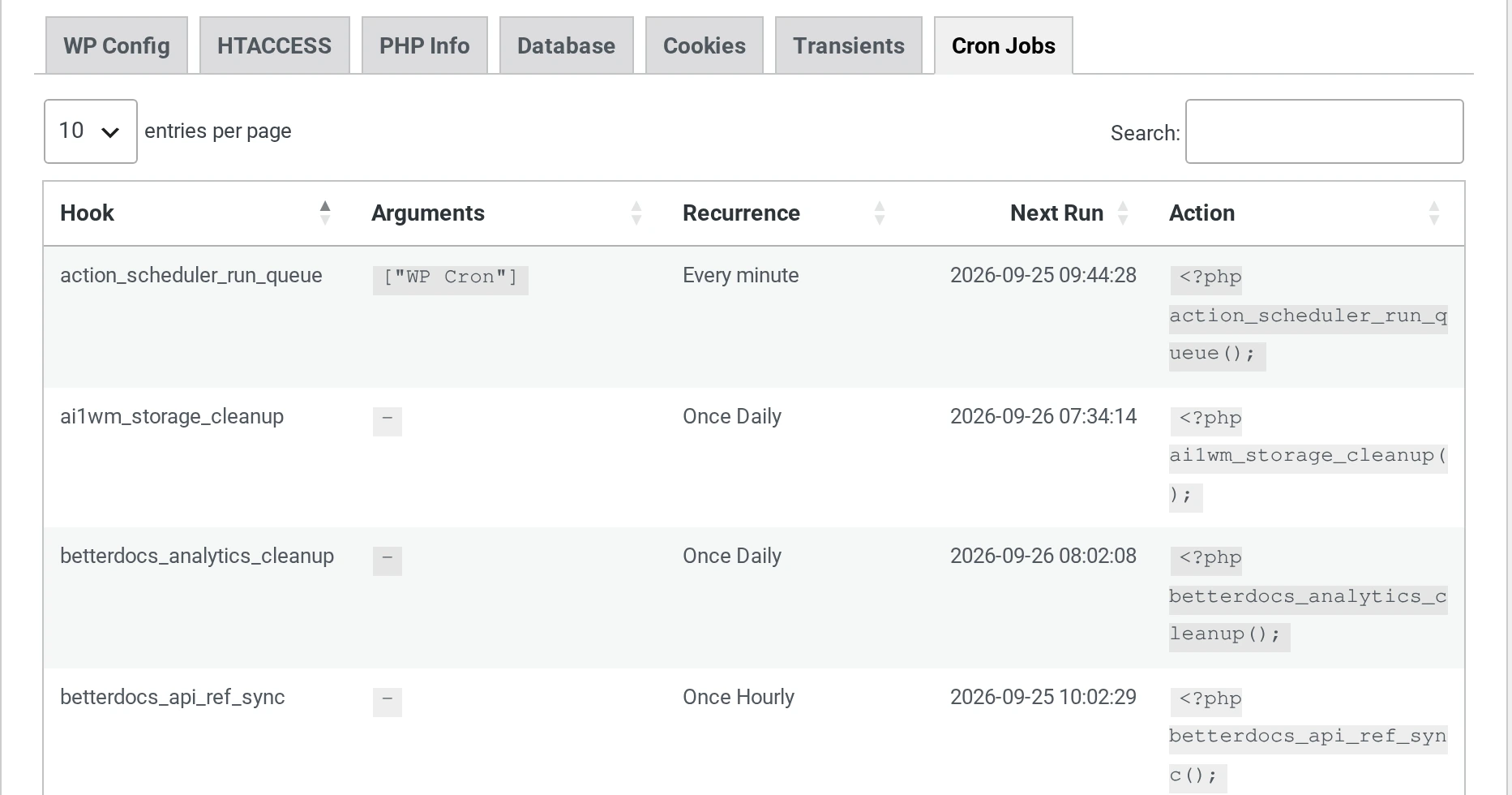Open the Database tab
The width and height of the screenshot is (1512, 795).
point(566,45)
